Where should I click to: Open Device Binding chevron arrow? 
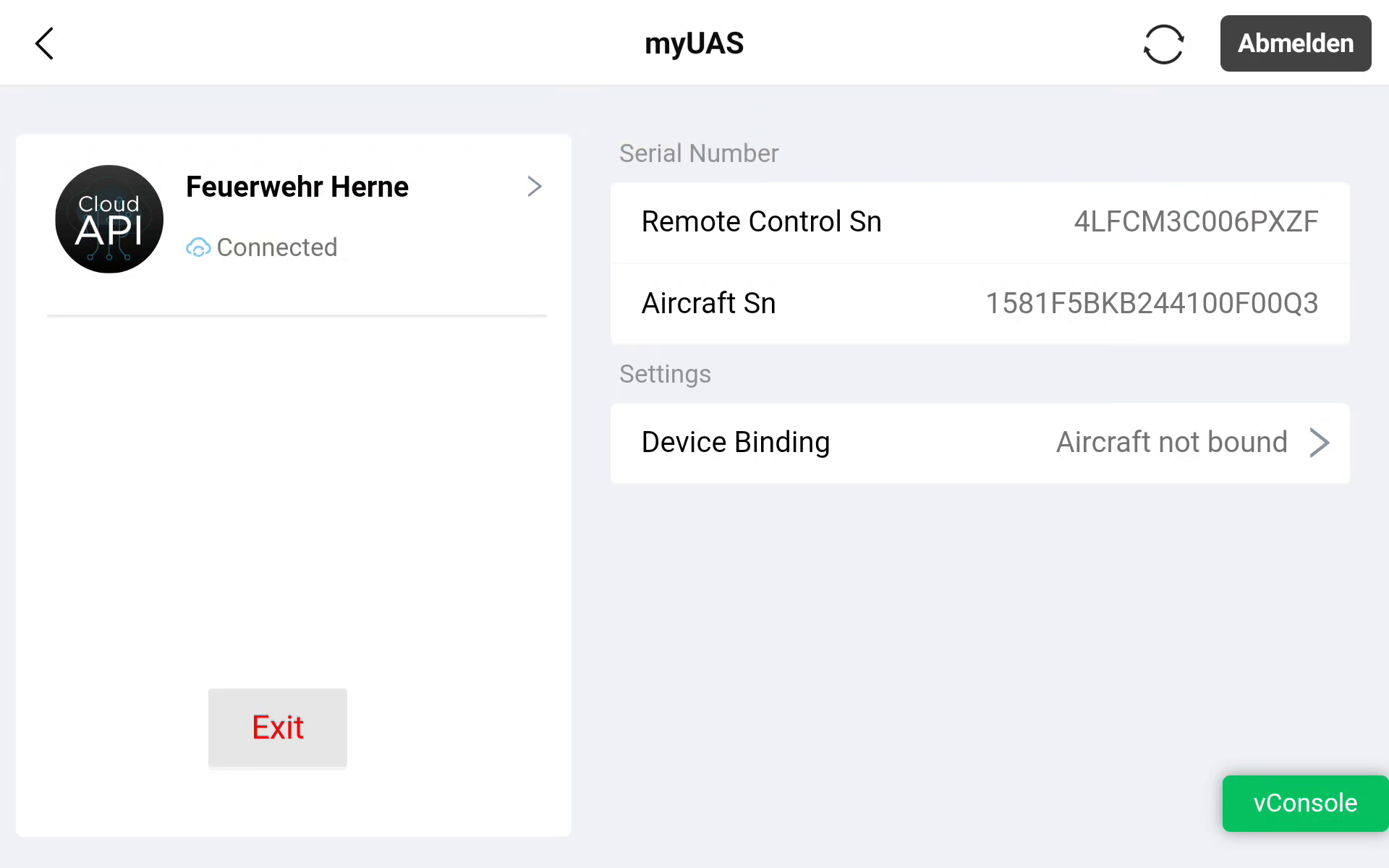coord(1319,443)
